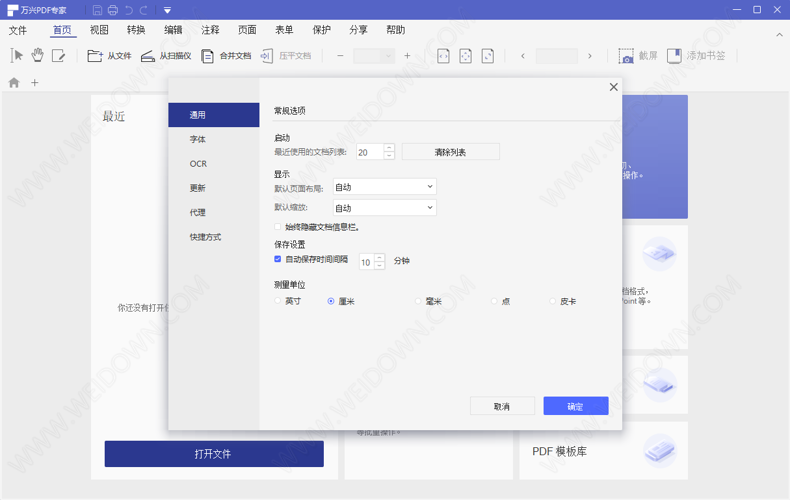Select 英寸 measurement unit radio
Screen dimensions: 790x500
click(279, 301)
